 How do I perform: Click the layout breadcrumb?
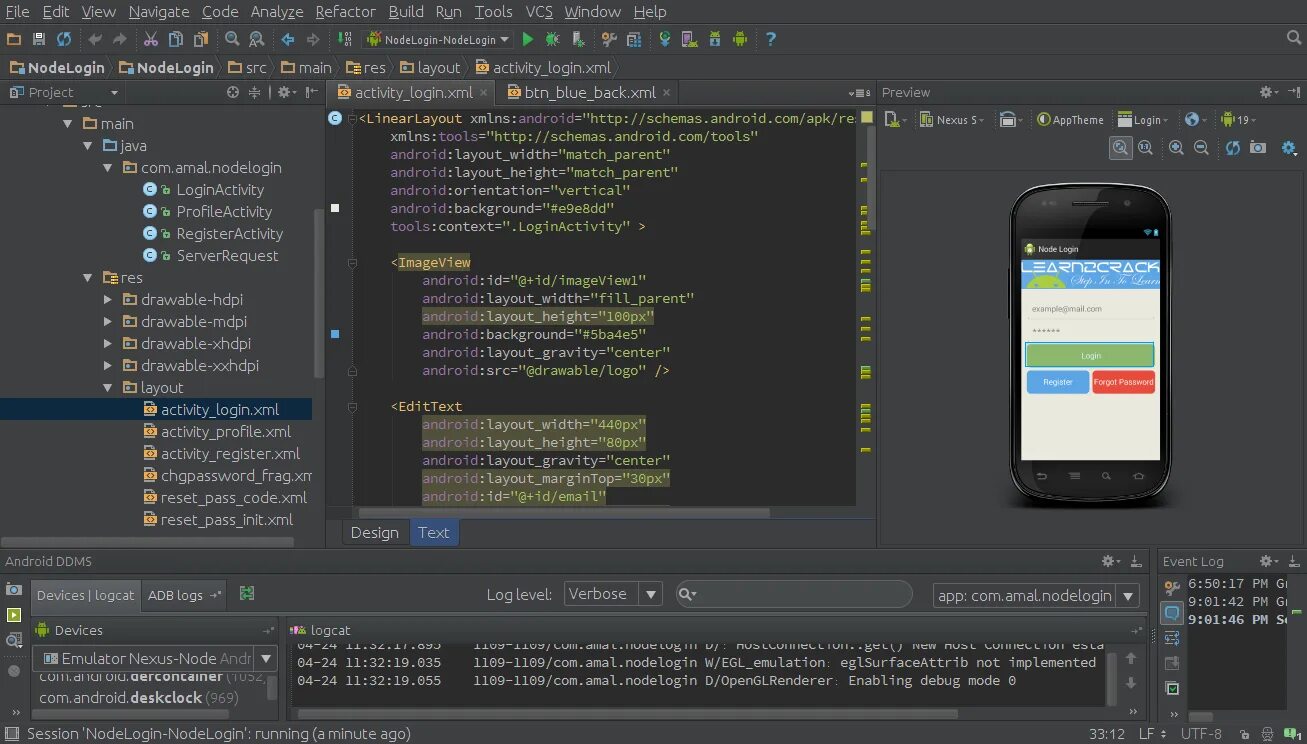pos(430,68)
